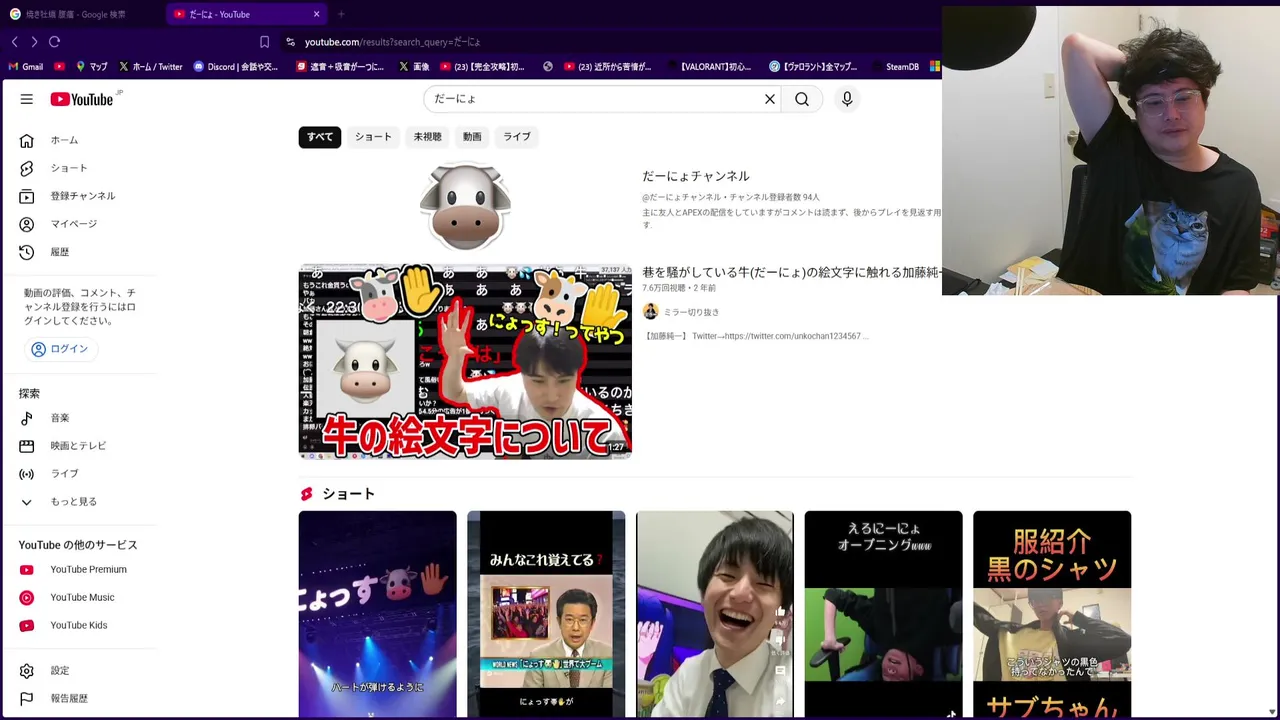Open the えろにーにょ オープニング short

point(884,614)
